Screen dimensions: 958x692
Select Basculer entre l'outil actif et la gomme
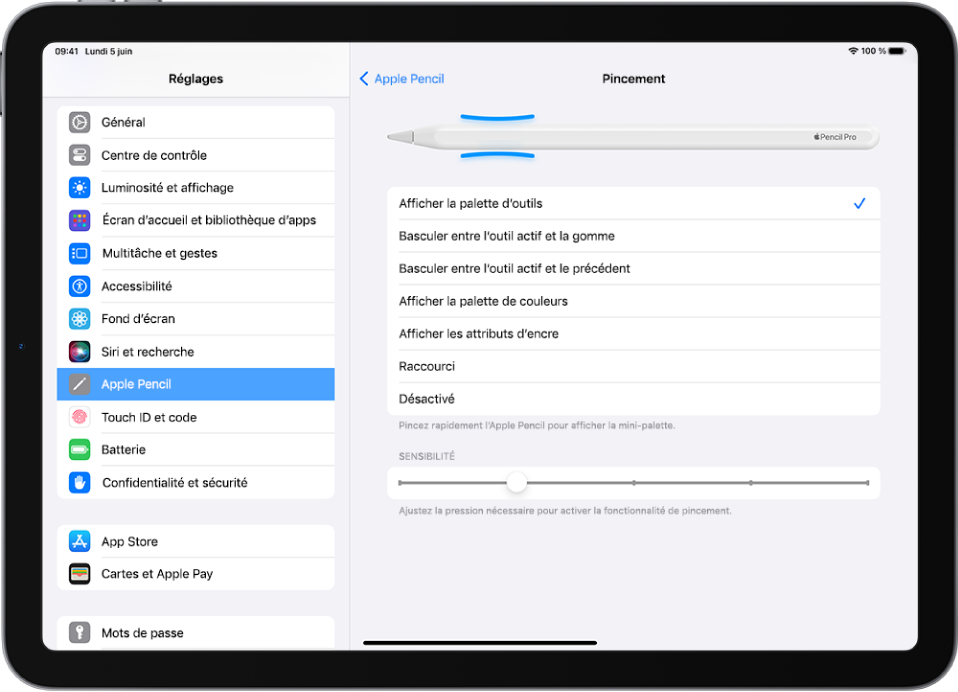pos(634,236)
